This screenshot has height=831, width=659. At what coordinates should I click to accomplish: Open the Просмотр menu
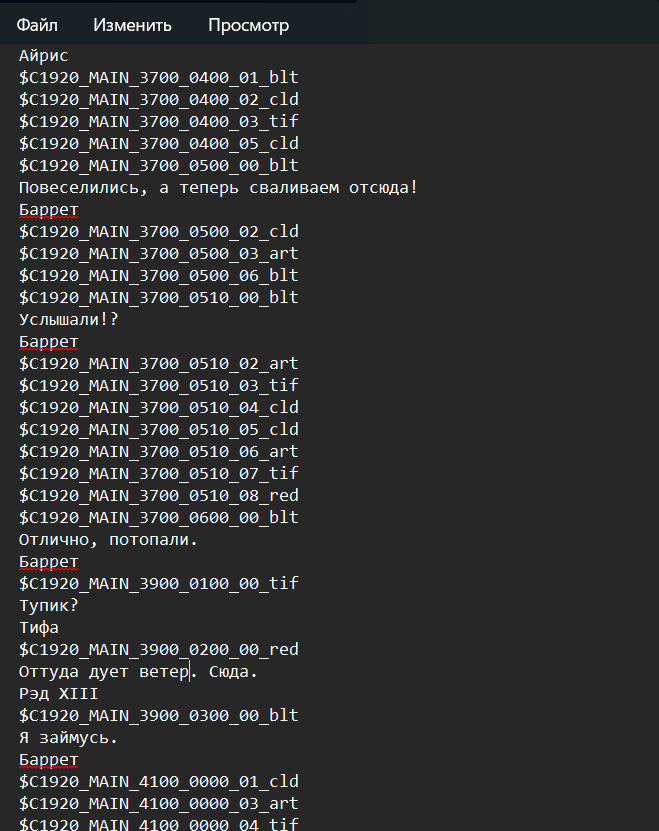tap(249, 25)
